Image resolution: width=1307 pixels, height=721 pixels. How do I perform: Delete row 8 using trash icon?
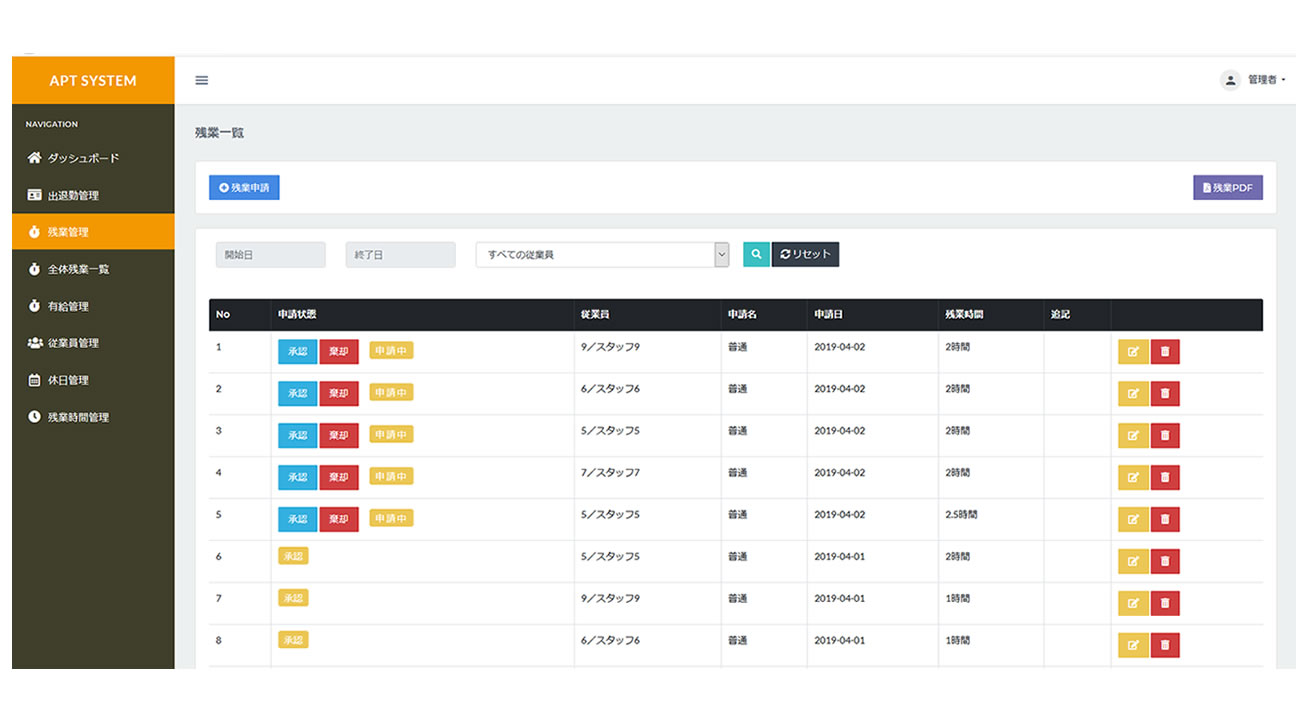point(1165,646)
